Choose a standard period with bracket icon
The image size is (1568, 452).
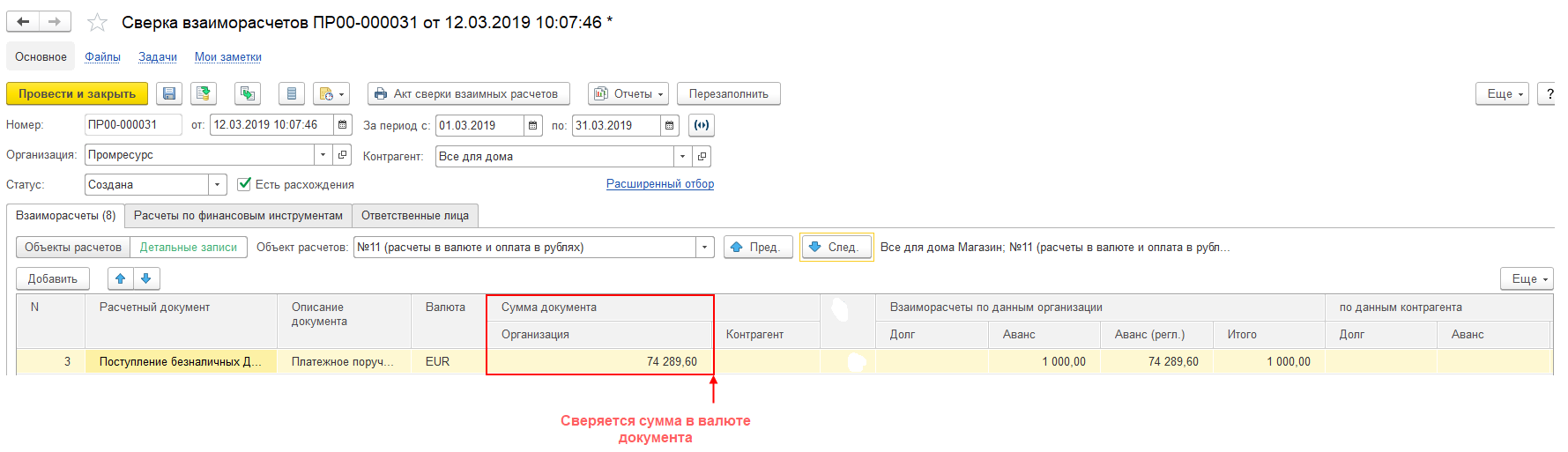(702, 126)
